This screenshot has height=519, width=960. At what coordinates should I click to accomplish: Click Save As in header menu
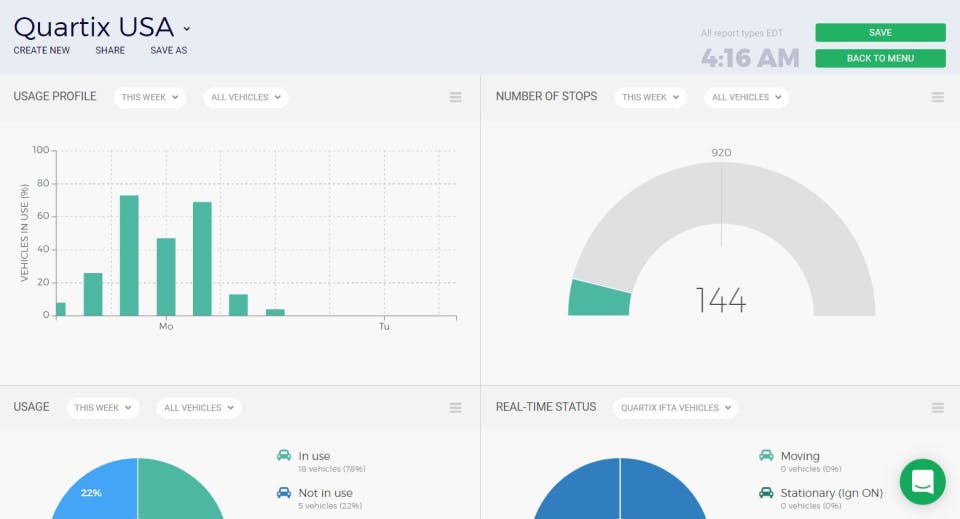169,50
